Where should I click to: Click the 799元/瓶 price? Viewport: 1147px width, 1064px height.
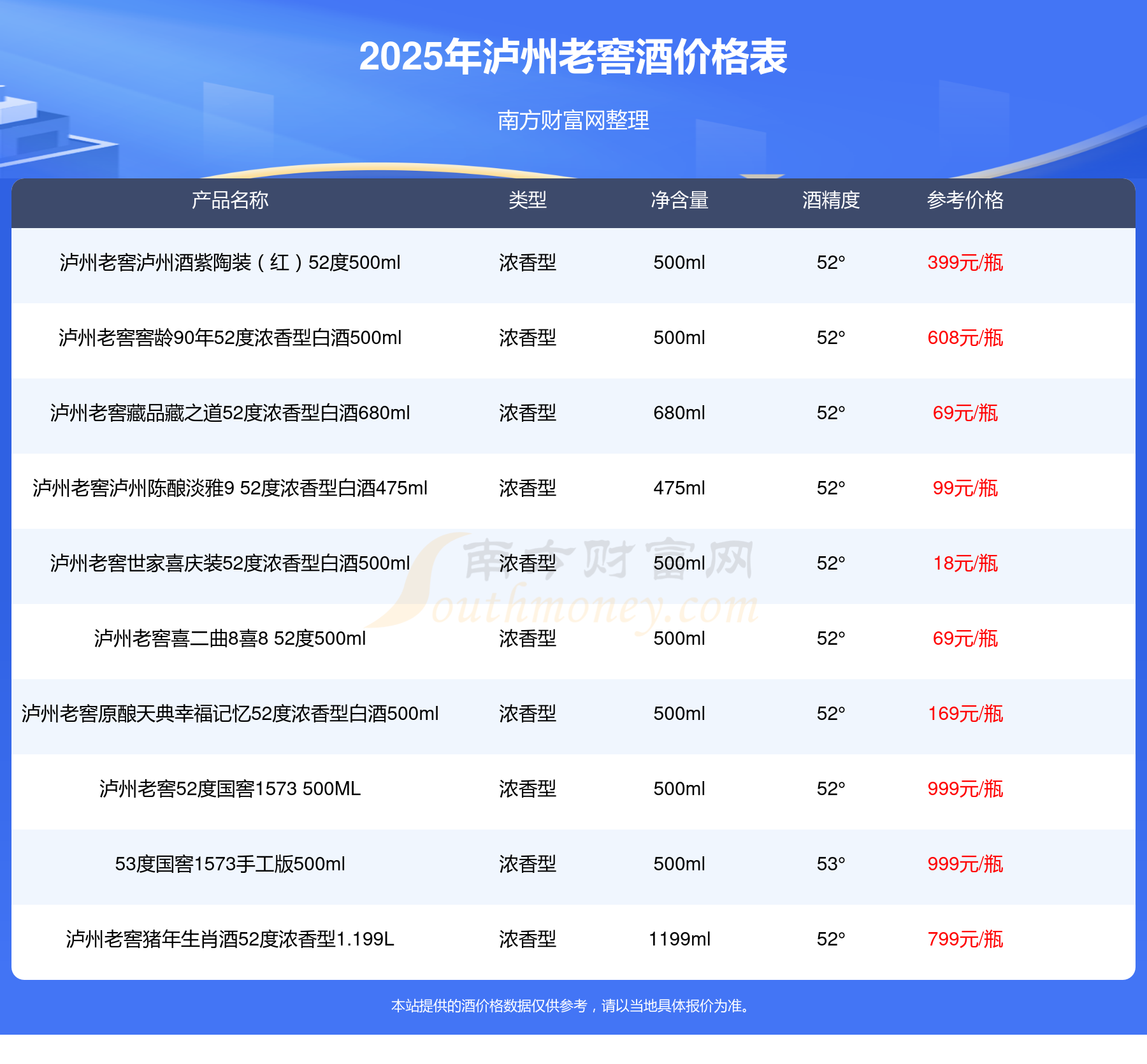click(x=965, y=939)
